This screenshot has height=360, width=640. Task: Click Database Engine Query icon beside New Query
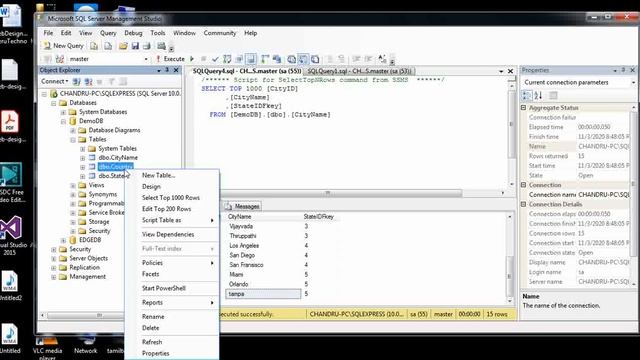pos(94,46)
